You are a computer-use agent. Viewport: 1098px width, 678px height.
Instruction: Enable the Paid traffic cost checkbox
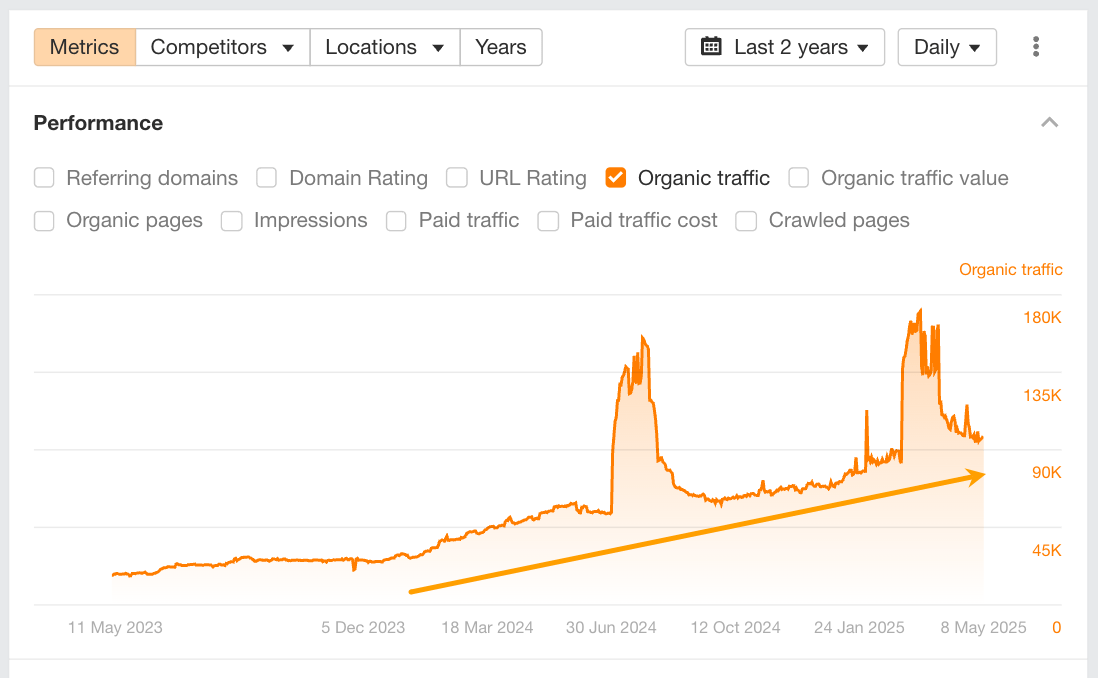[x=548, y=221]
